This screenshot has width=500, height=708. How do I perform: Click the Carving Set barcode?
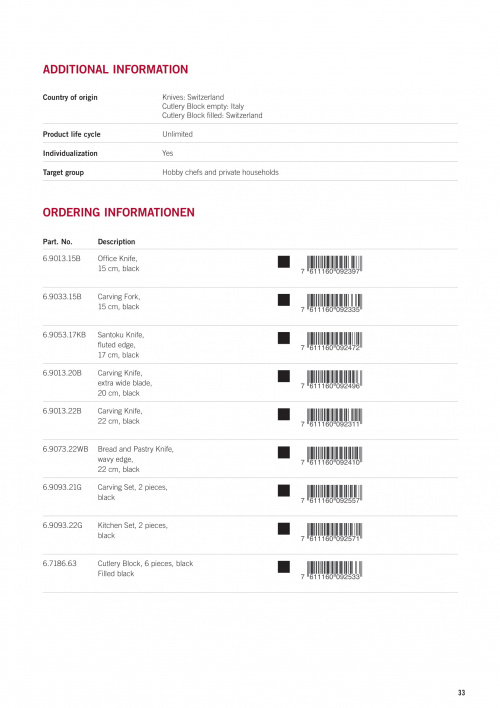click(332, 494)
